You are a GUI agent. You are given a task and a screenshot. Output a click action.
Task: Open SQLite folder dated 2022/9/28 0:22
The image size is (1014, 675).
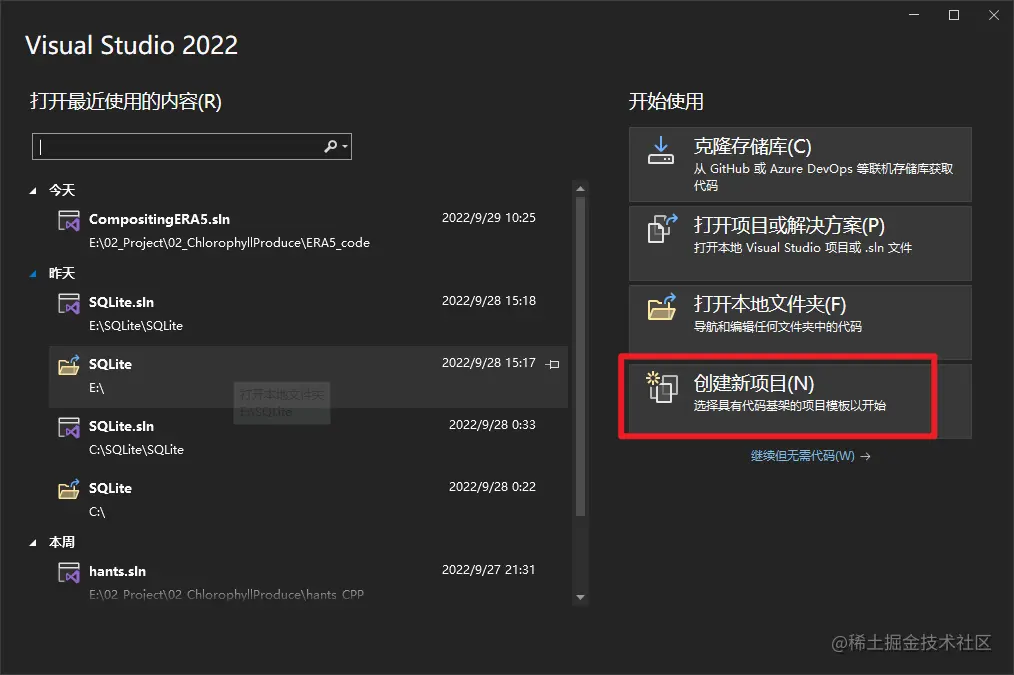coord(308,500)
